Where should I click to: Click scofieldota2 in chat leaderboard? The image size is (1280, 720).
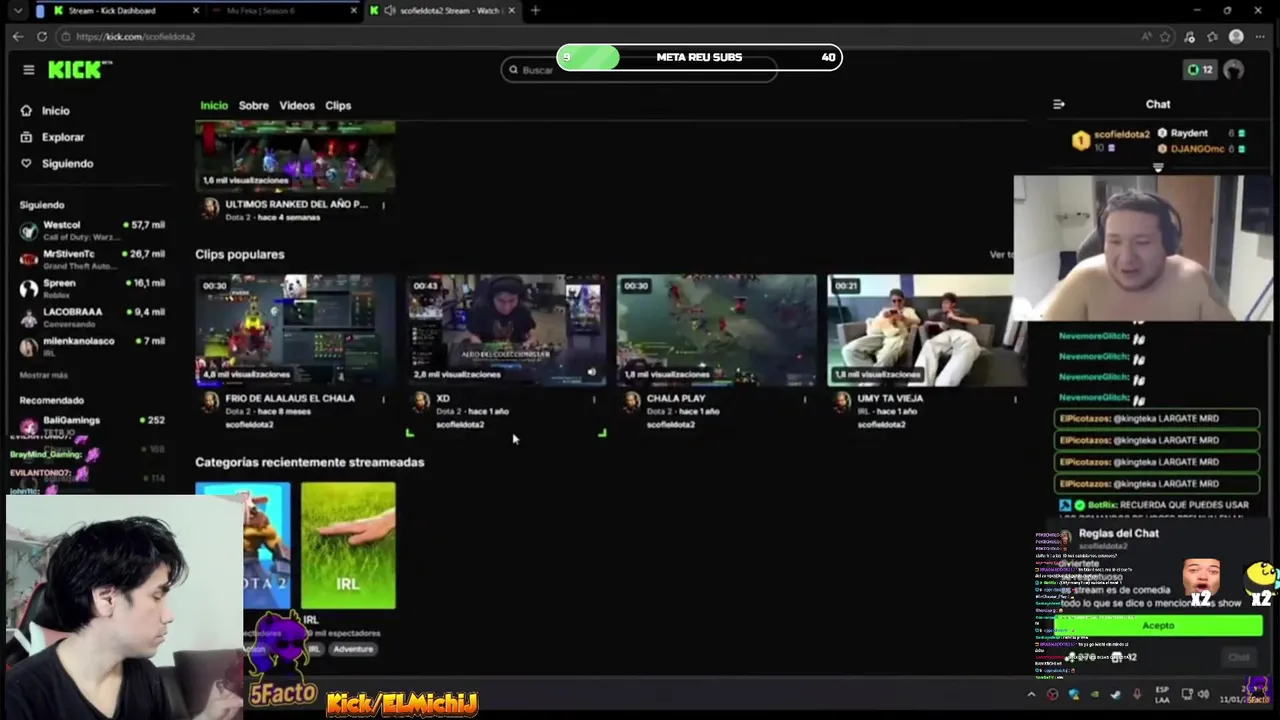1121,134
